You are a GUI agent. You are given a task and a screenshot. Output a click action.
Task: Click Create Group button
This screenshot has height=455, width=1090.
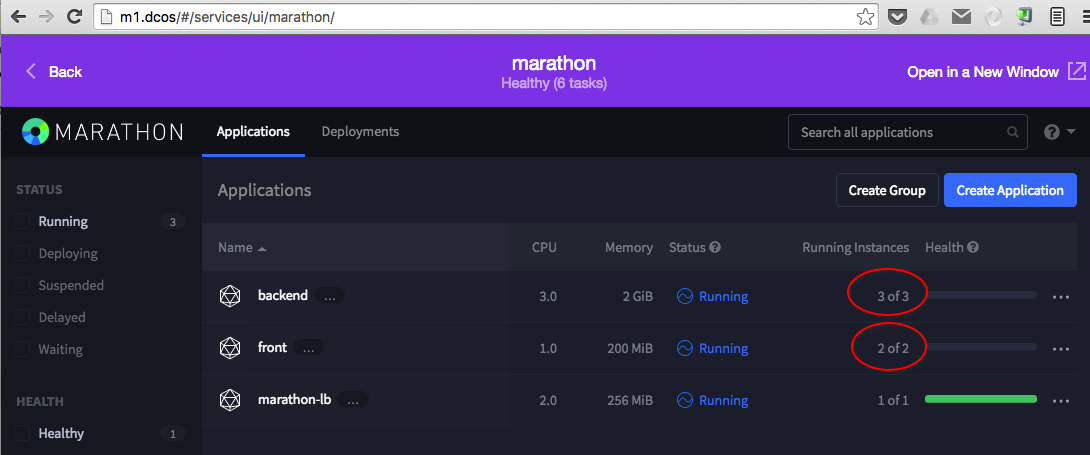(887, 190)
